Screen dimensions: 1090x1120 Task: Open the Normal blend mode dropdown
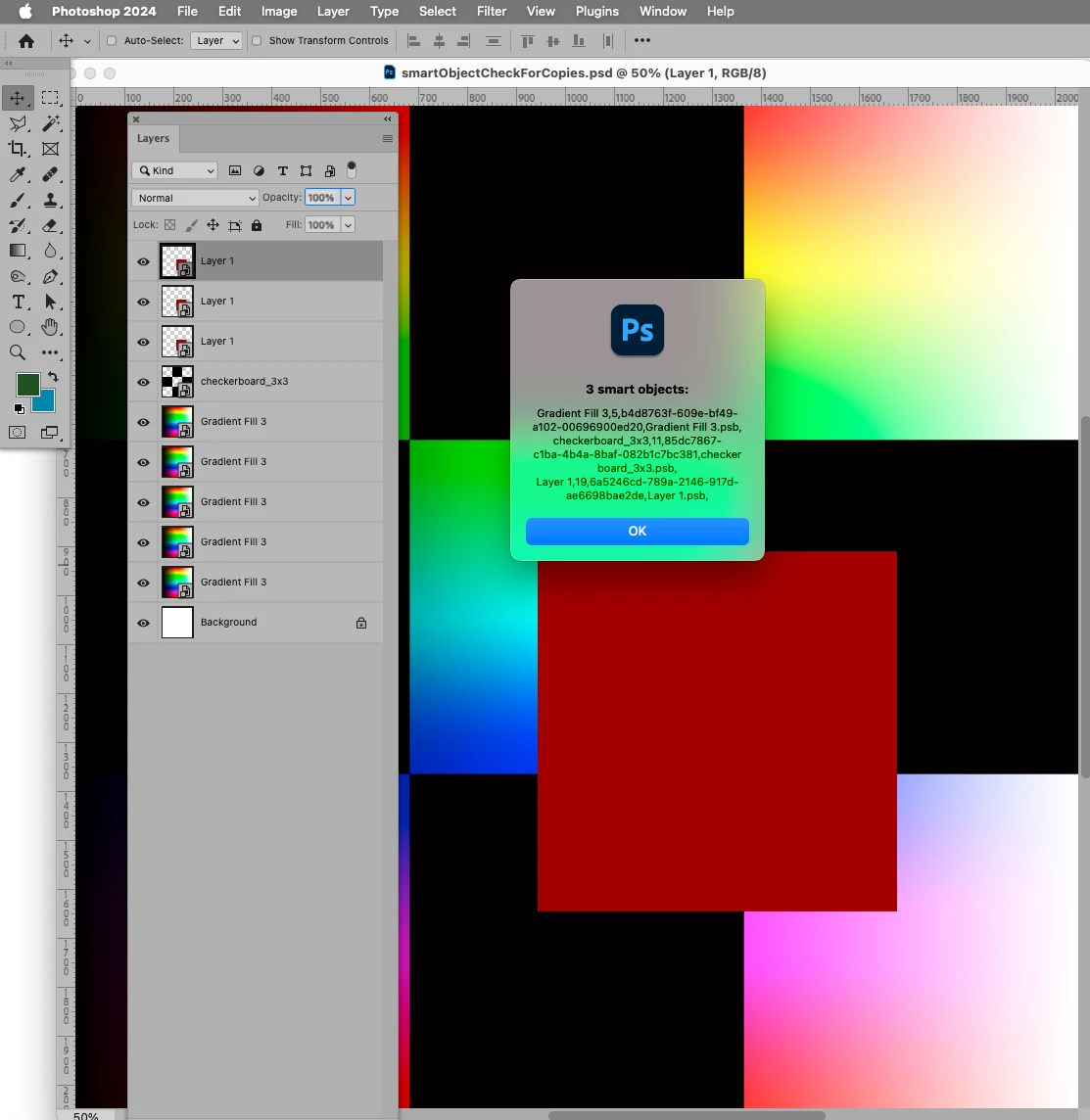click(x=195, y=198)
